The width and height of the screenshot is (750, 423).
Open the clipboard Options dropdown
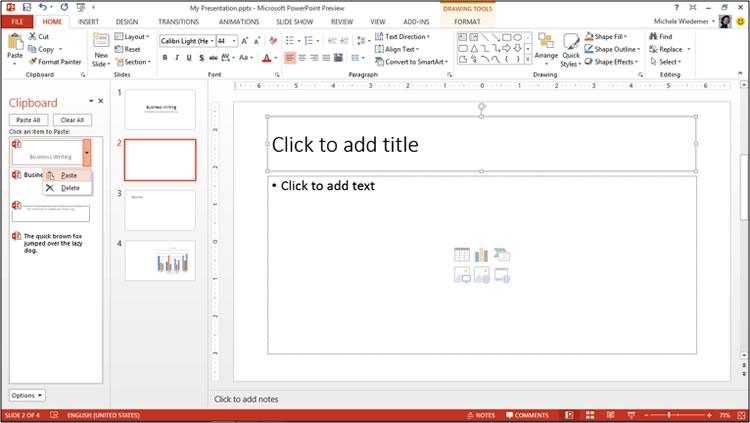(26, 395)
